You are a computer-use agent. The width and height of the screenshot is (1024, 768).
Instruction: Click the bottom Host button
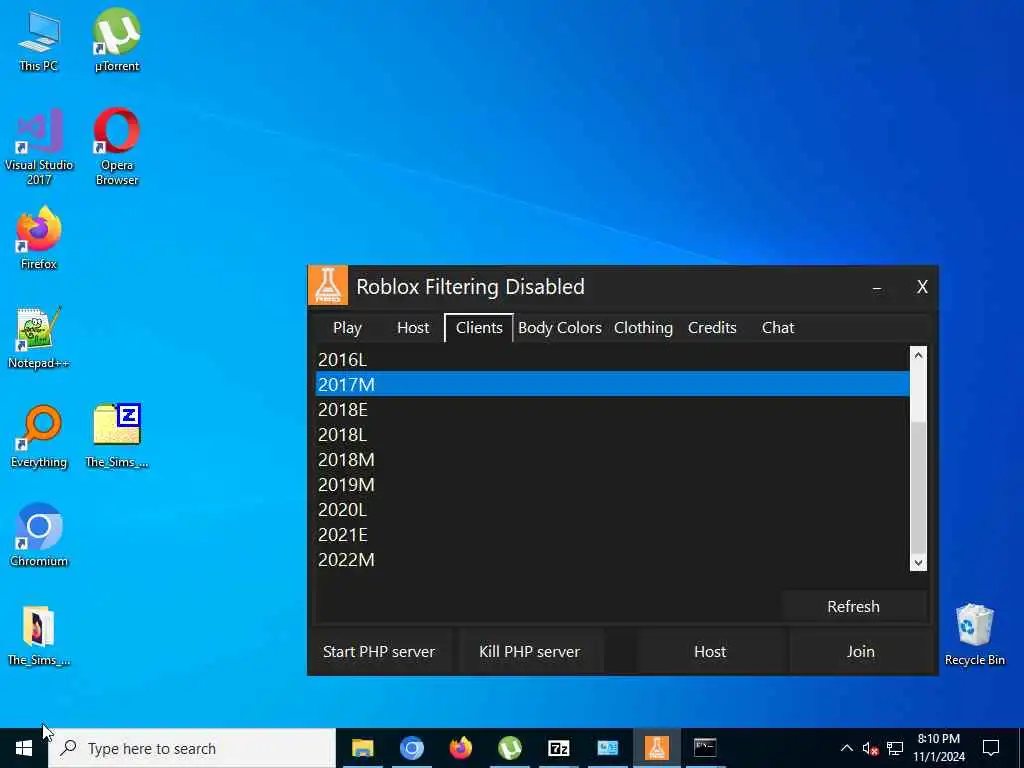pyautogui.click(x=710, y=652)
